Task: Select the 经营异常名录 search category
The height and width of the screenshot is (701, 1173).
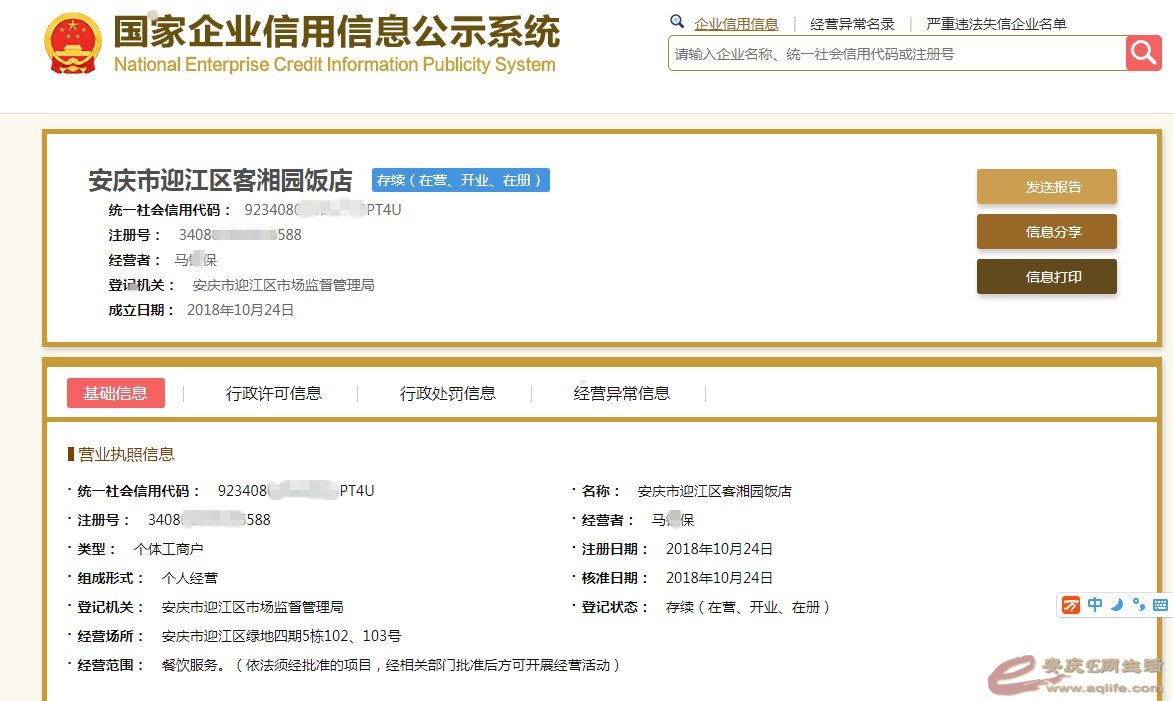Action: [x=852, y=24]
